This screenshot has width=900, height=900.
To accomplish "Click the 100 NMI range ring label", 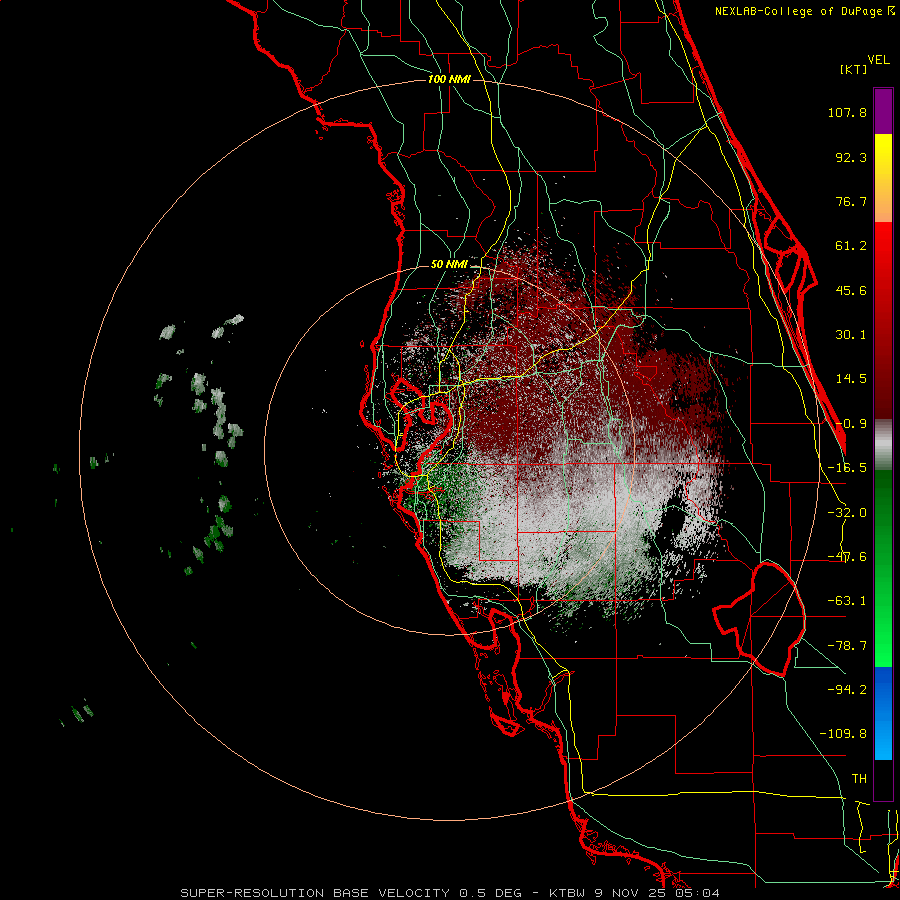I will tap(449, 79).
